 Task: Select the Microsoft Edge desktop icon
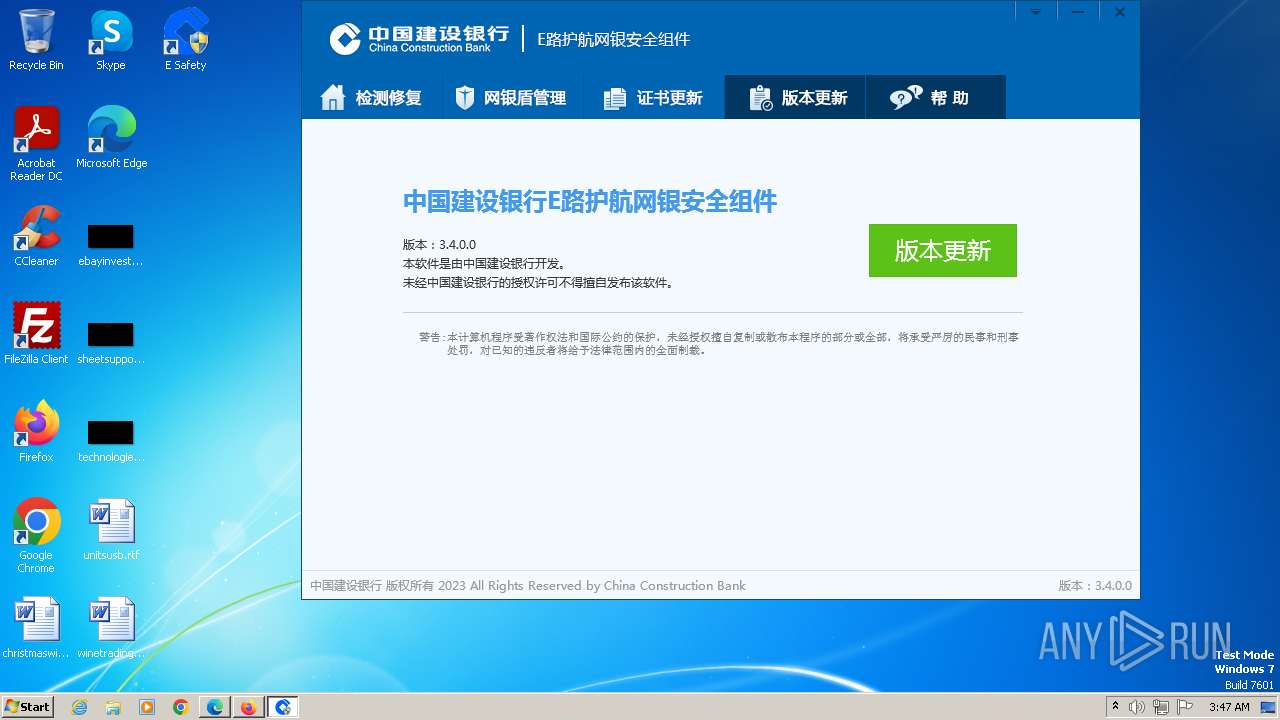111,138
